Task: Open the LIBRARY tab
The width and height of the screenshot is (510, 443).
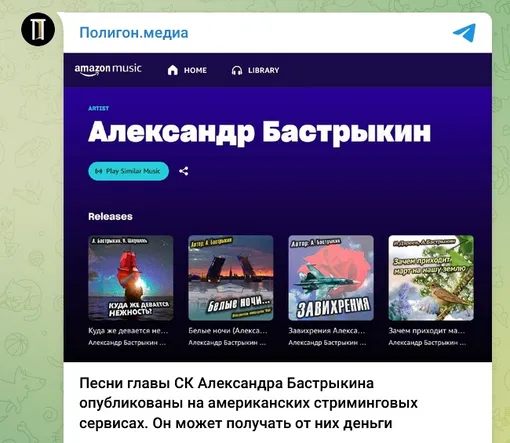Action: click(255, 70)
